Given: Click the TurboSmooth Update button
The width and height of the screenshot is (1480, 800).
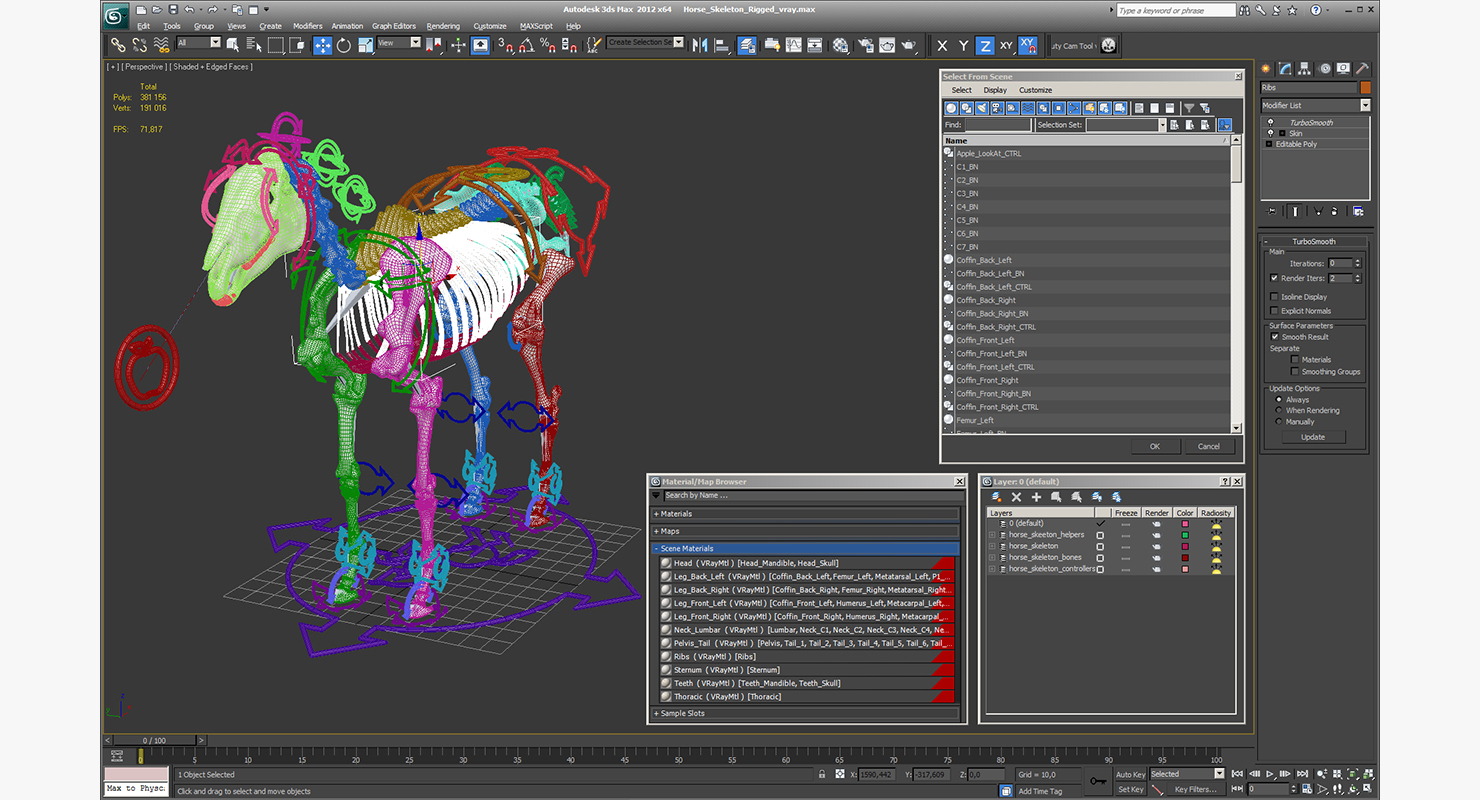Looking at the screenshot, I should tap(1313, 437).
